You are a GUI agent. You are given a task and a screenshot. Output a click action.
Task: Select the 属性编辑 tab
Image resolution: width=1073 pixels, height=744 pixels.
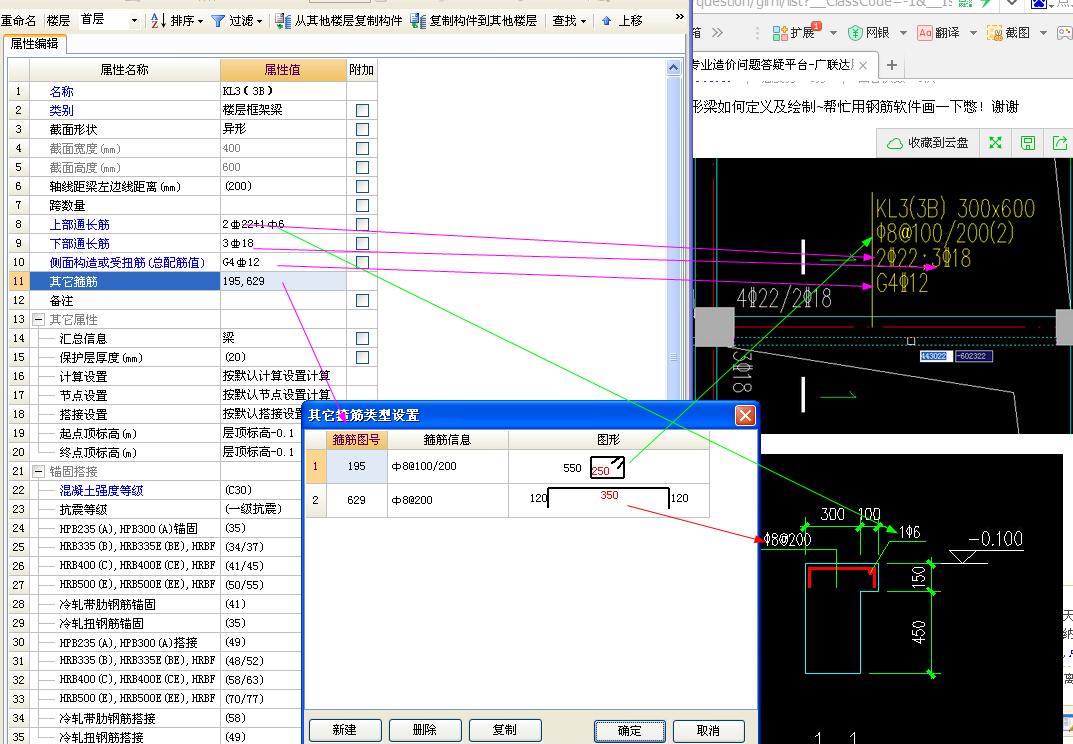click(34, 44)
